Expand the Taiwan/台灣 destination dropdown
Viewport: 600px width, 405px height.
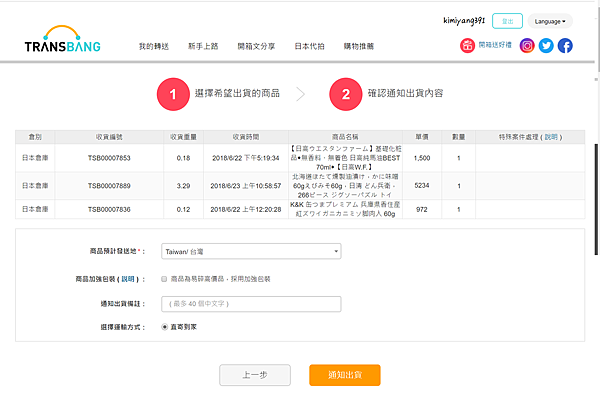[x=250, y=252]
